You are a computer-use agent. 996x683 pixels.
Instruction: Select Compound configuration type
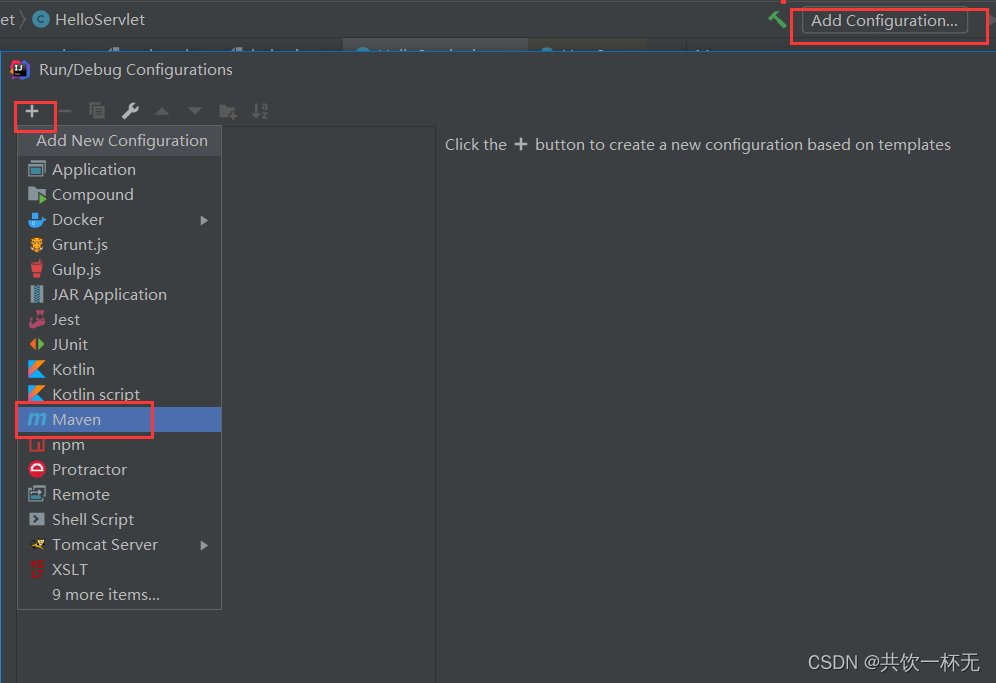click(119, 194)
